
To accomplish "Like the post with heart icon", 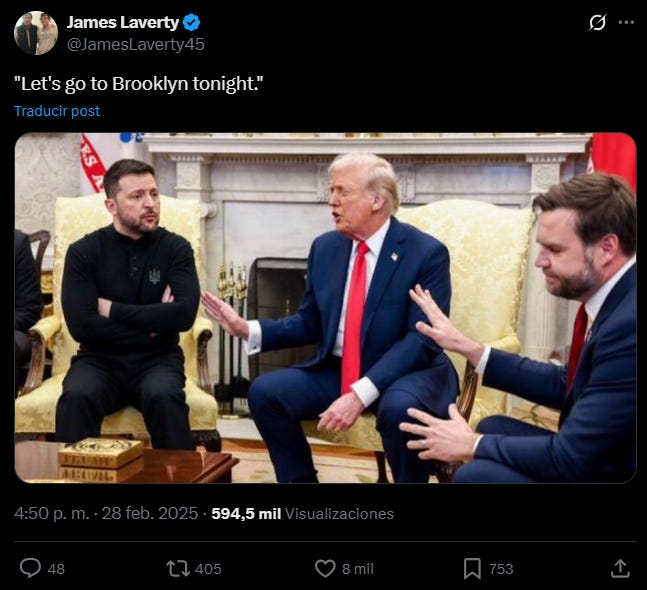I will tap(325, 569).
